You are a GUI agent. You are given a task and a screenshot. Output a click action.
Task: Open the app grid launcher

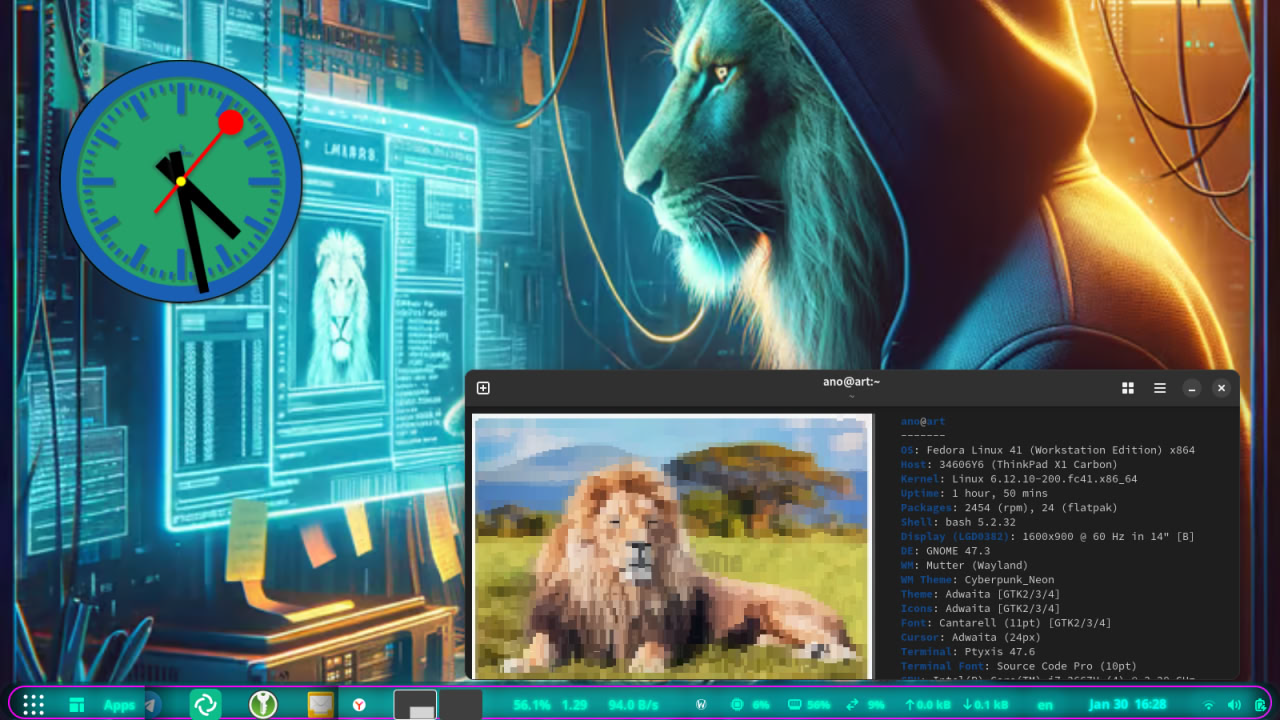33,705
